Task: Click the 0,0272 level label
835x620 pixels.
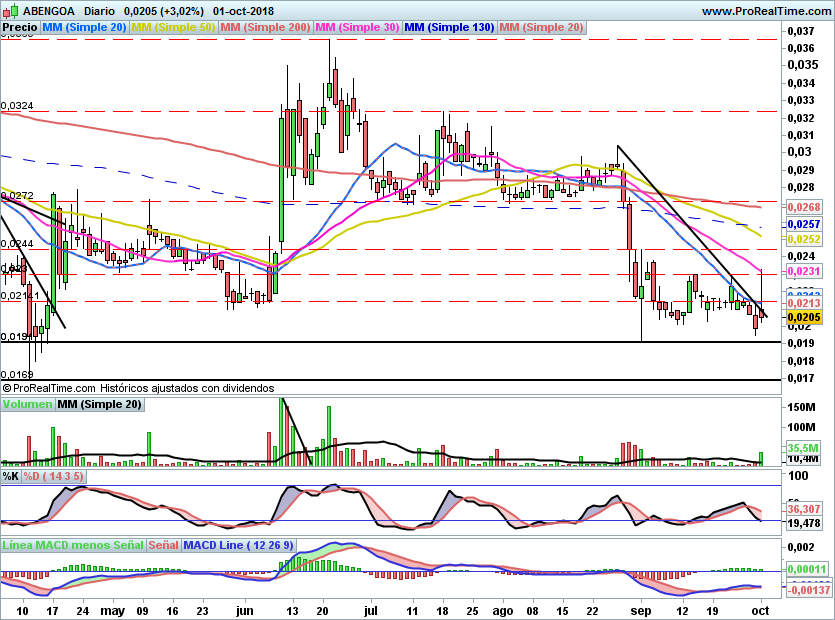Action: tap(17, 196)
